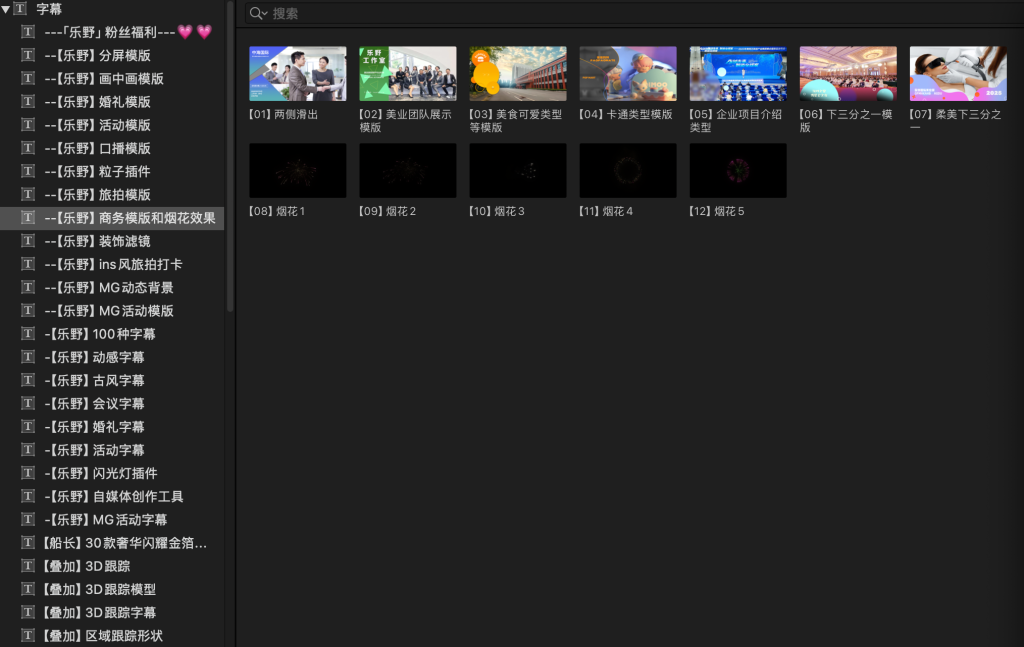Click the 【08】烟花1 label text
1024x647 pixels.
(x=277, y=212)
